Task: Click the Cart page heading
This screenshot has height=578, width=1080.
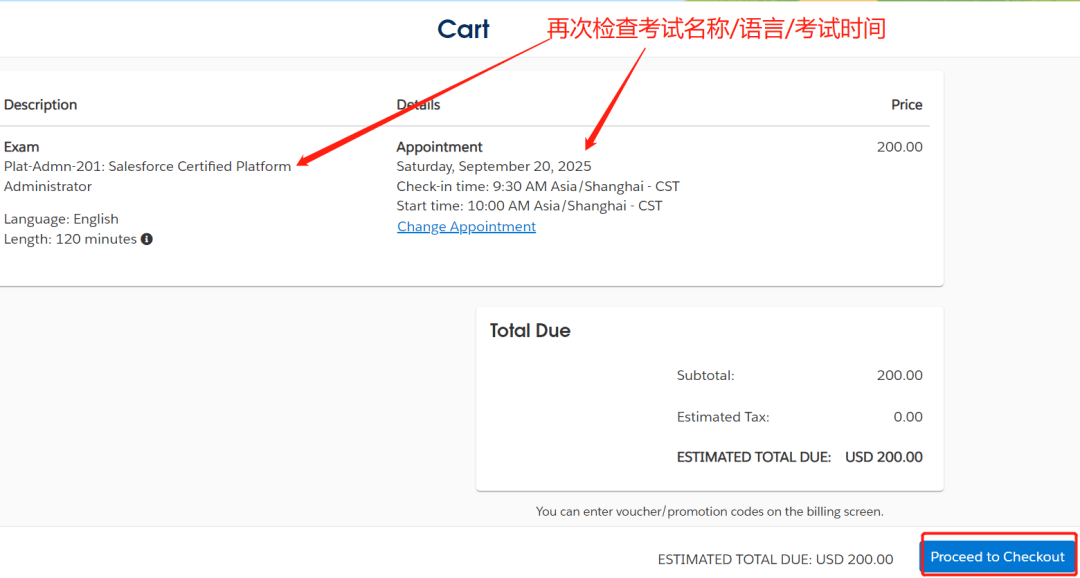Action: [463, 29]
